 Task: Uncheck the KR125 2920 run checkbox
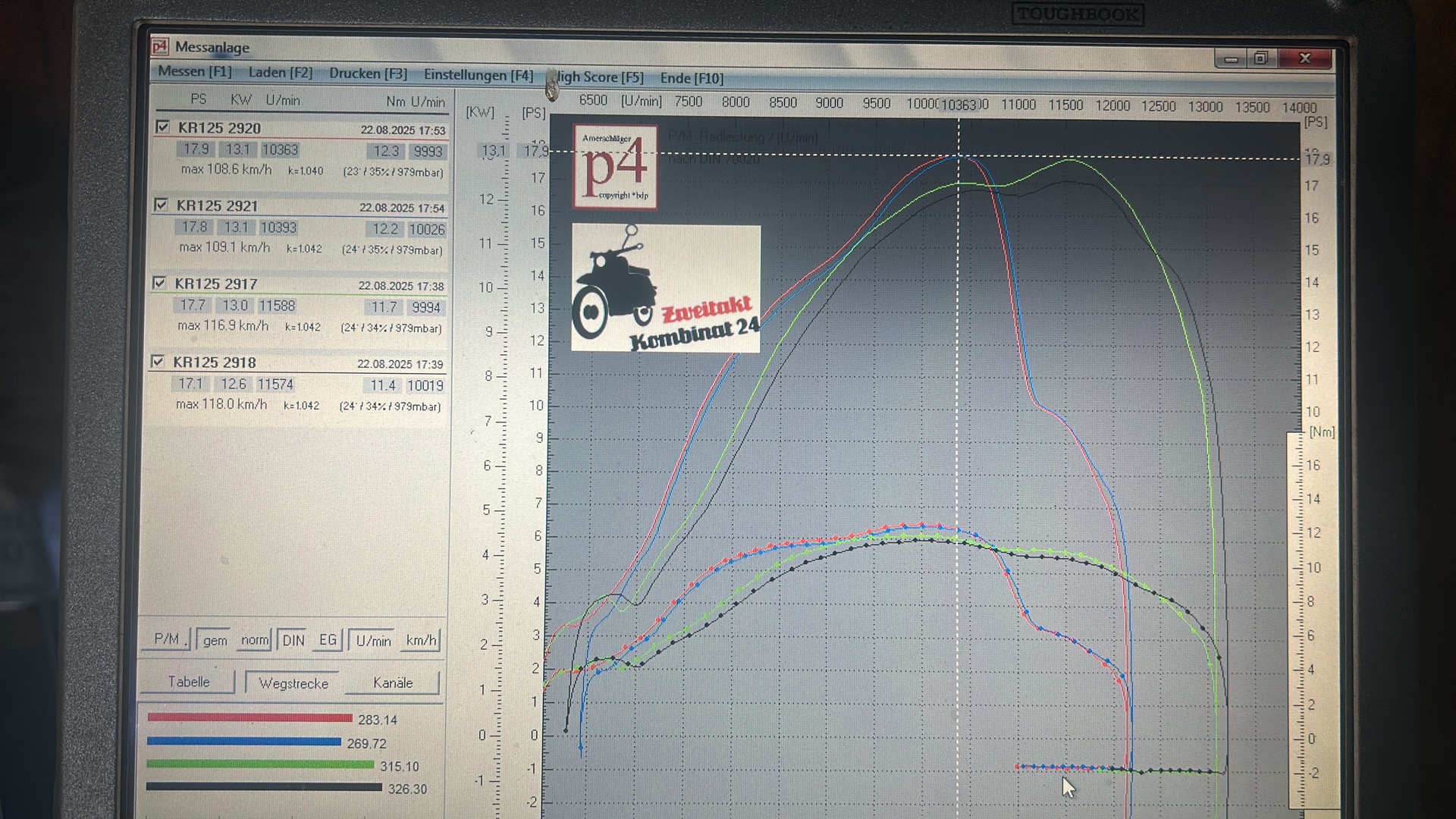point(162,127)
